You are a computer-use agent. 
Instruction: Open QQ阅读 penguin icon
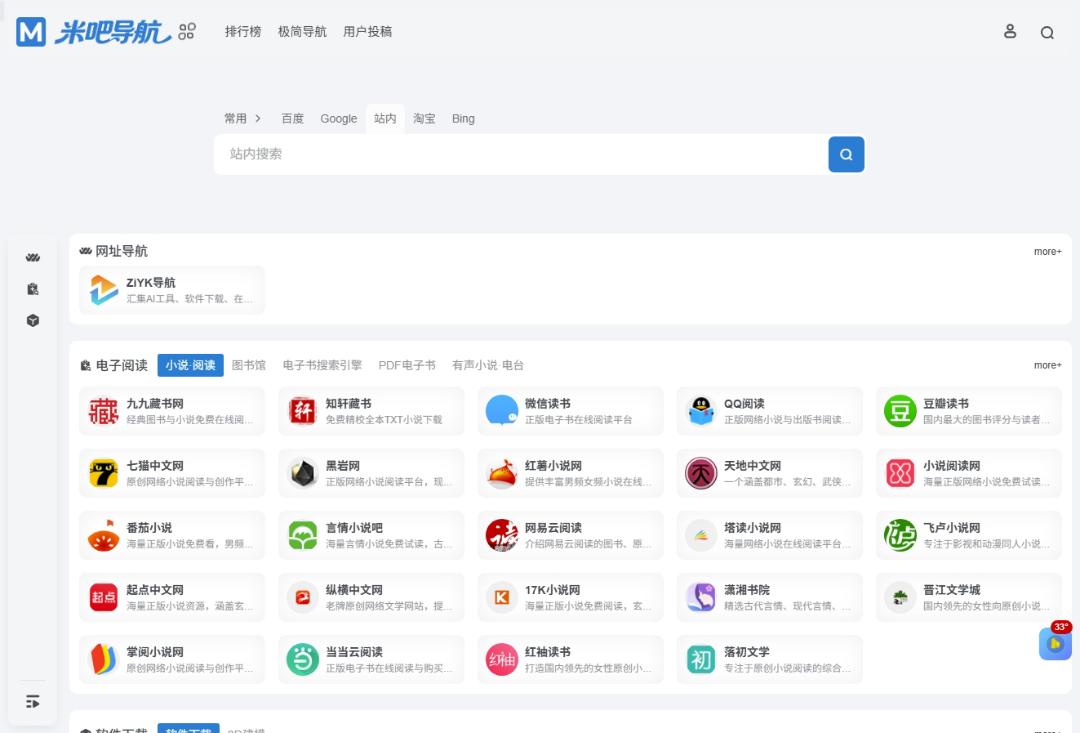701,411
